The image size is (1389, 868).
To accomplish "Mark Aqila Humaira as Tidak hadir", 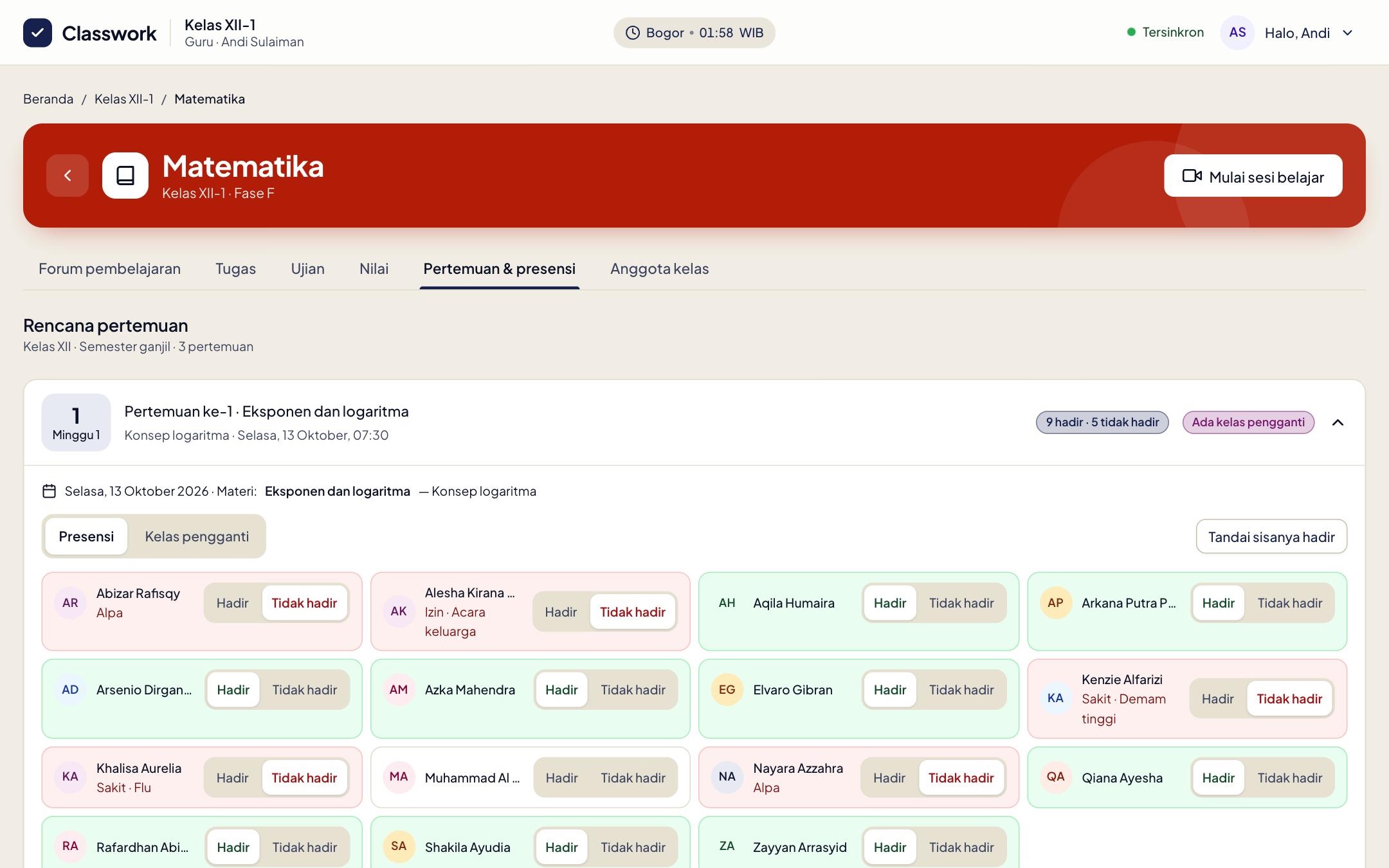I will [x=961, y=603].
